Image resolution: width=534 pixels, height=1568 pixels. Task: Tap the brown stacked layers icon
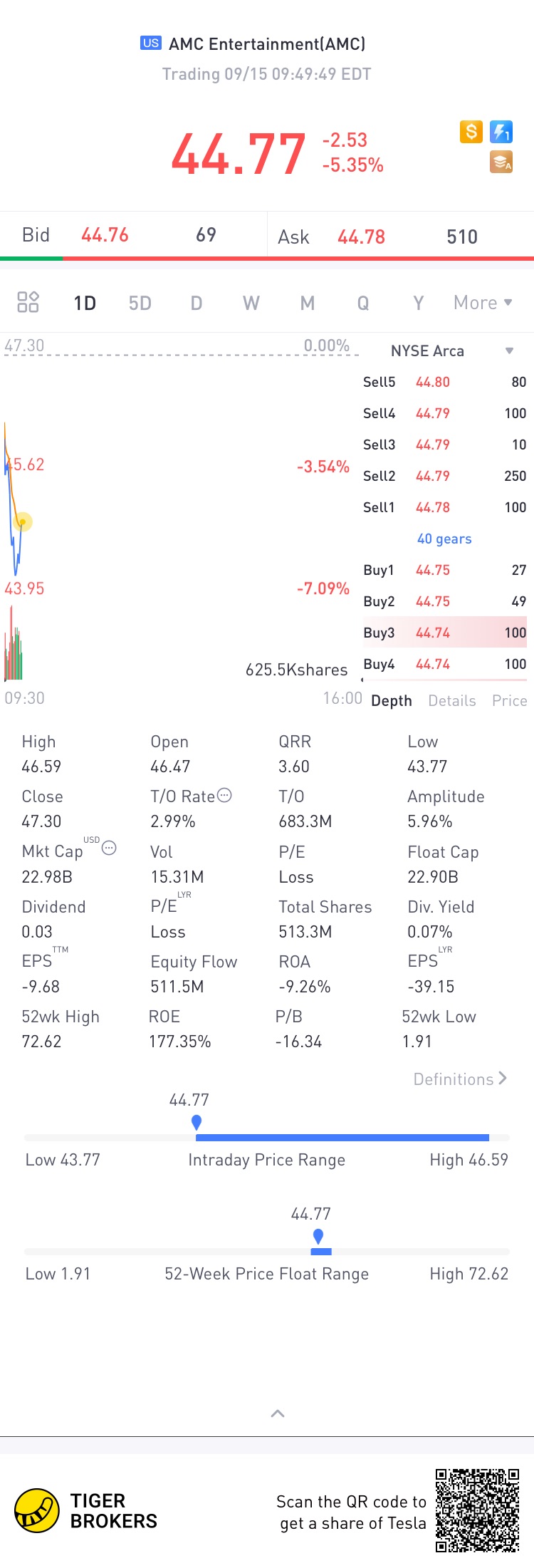pyautogui.click(x=501, y=162)
